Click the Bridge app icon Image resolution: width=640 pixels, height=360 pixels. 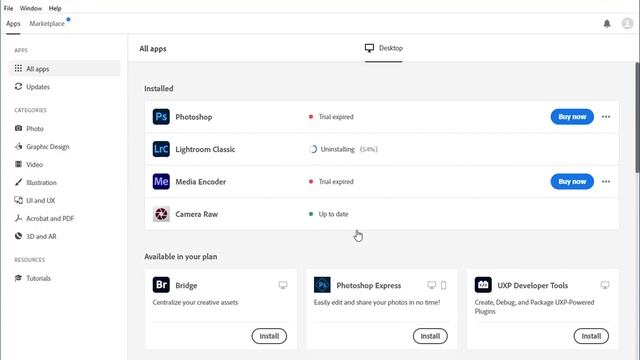click(x=161, y=285)
